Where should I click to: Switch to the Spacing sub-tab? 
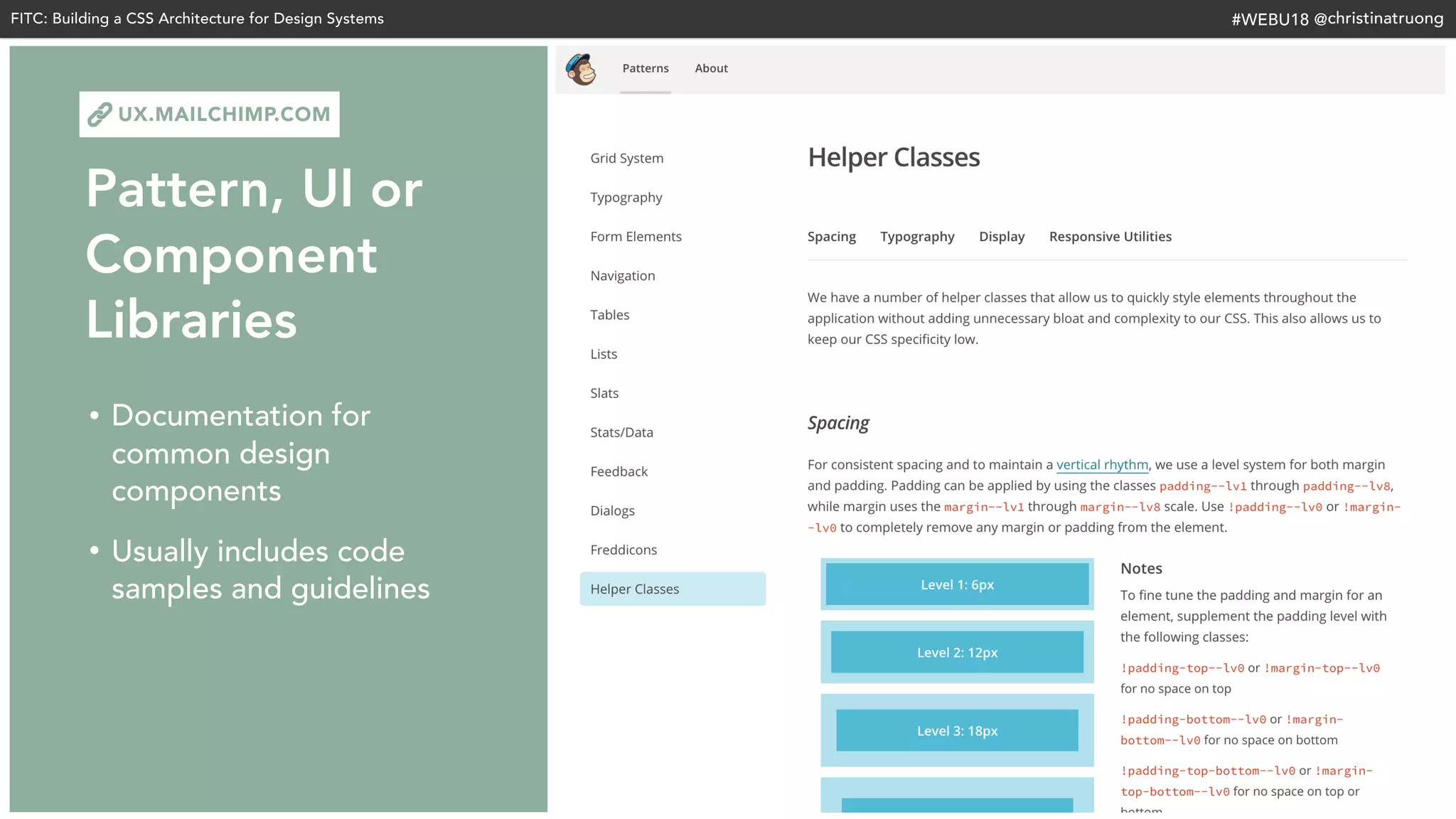point(831,236)
